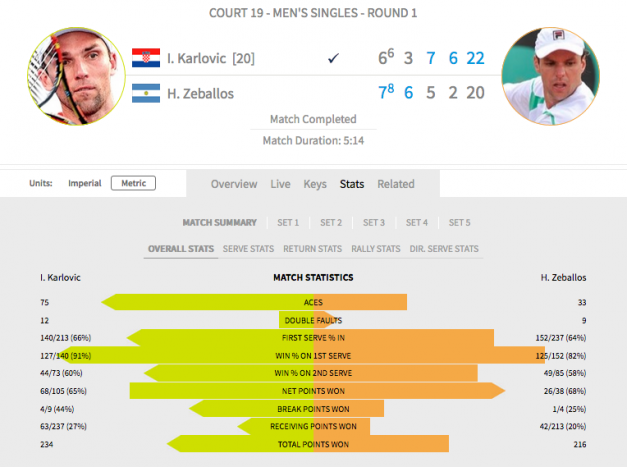View the DIR. SERVE STATS section

tap(444, 249)
